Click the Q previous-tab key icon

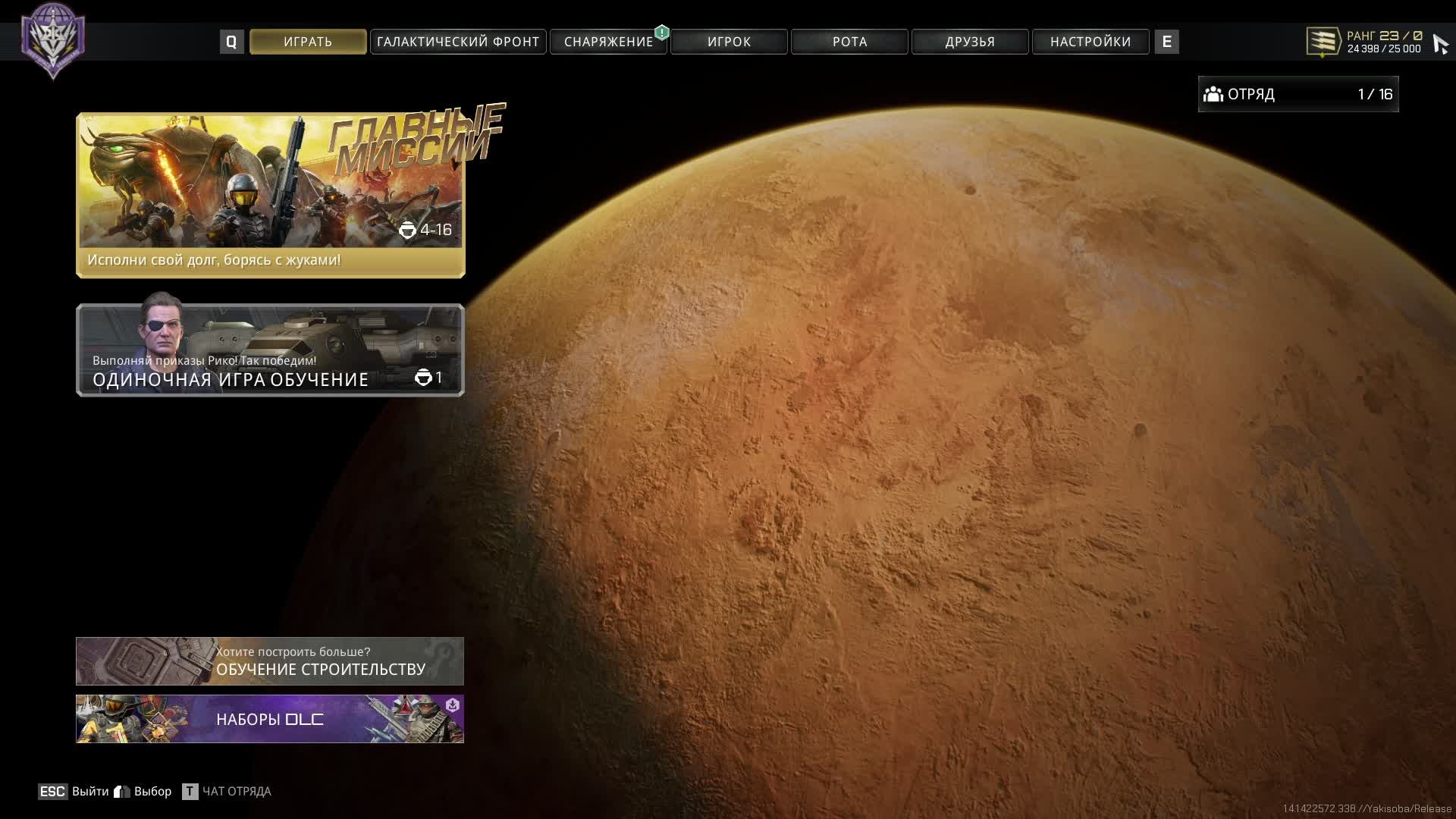231,42
